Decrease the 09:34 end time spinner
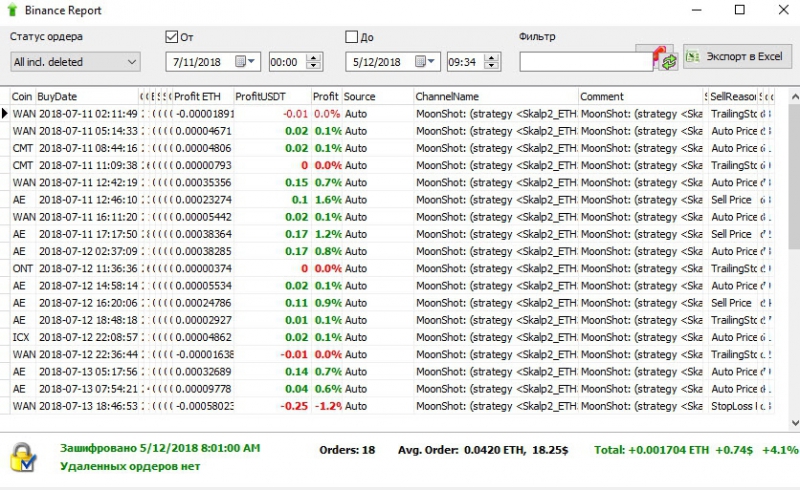 (x=491, y=66)
